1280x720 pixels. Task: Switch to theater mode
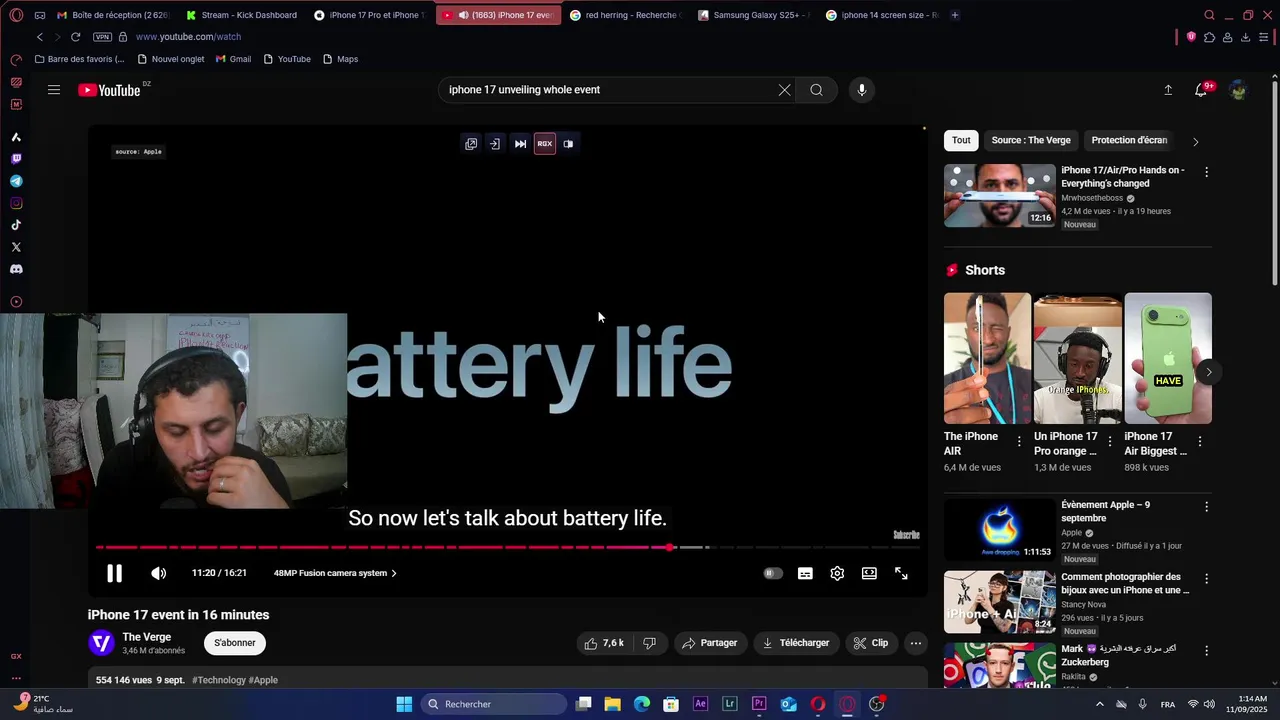point(869,573)
